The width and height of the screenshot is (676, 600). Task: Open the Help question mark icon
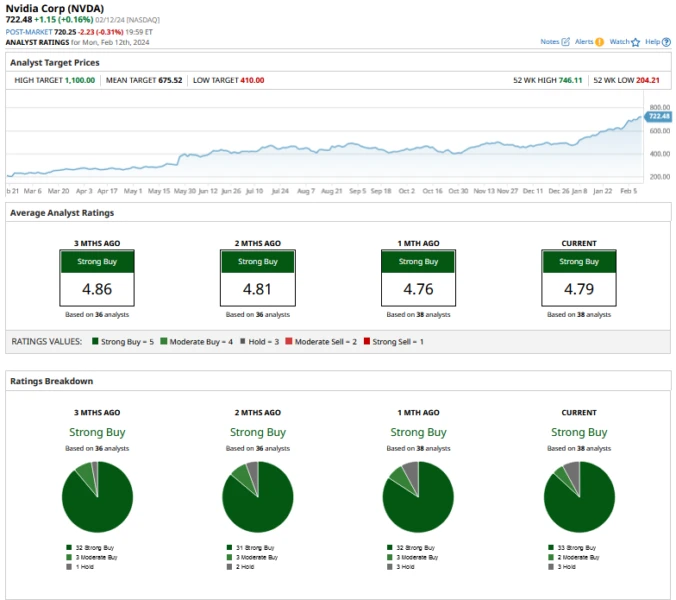coord(666,42)
